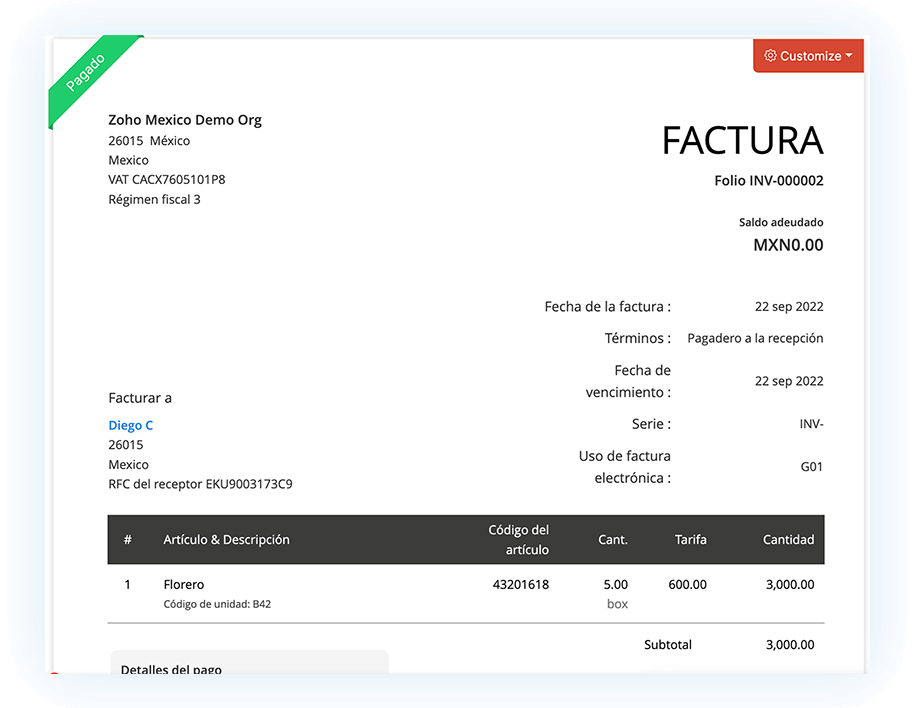Click the Zoho Mexico Demo Org name

click(185, 120)
